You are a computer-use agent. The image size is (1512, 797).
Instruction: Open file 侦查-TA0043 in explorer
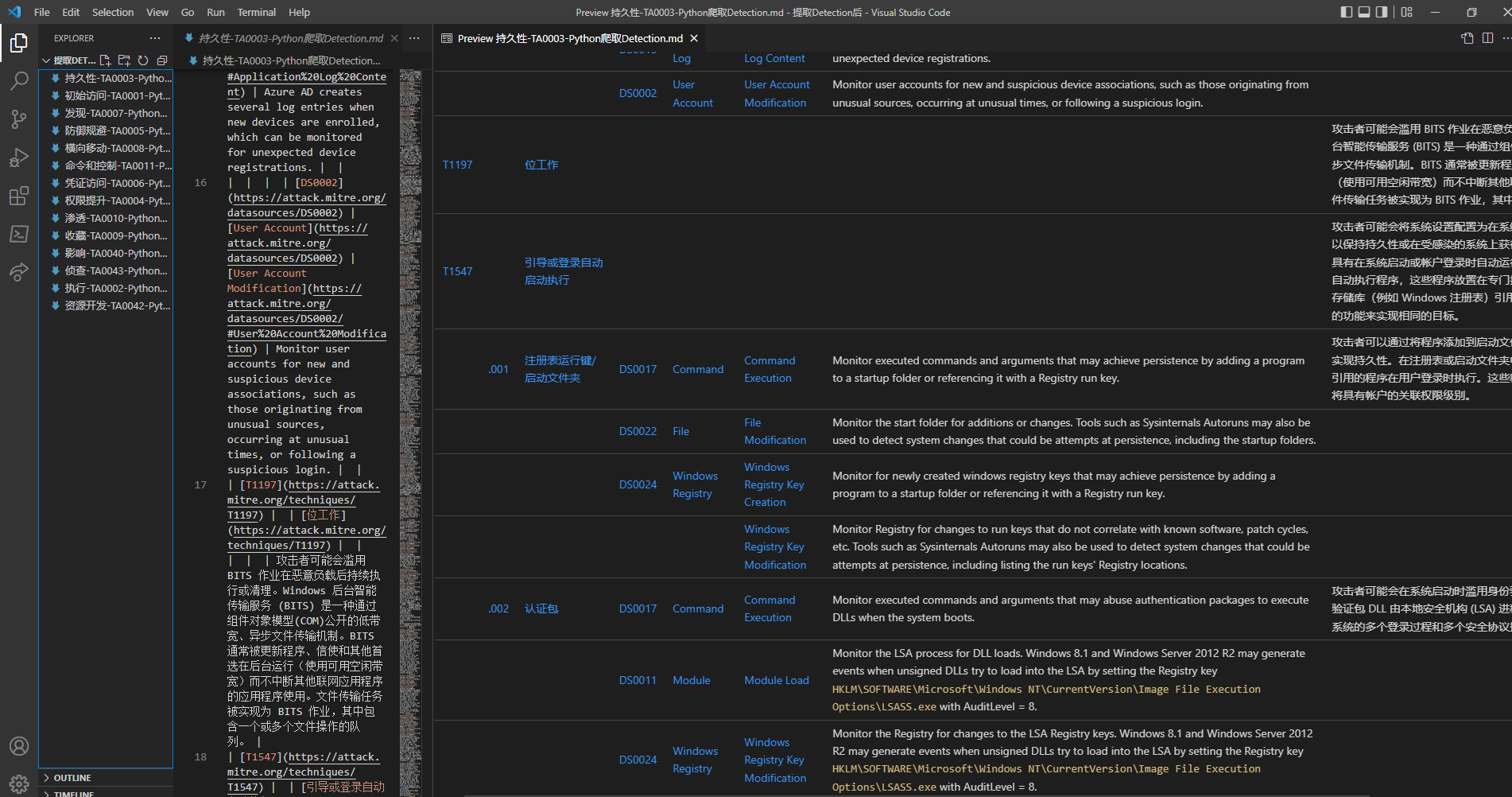(106, 270)
